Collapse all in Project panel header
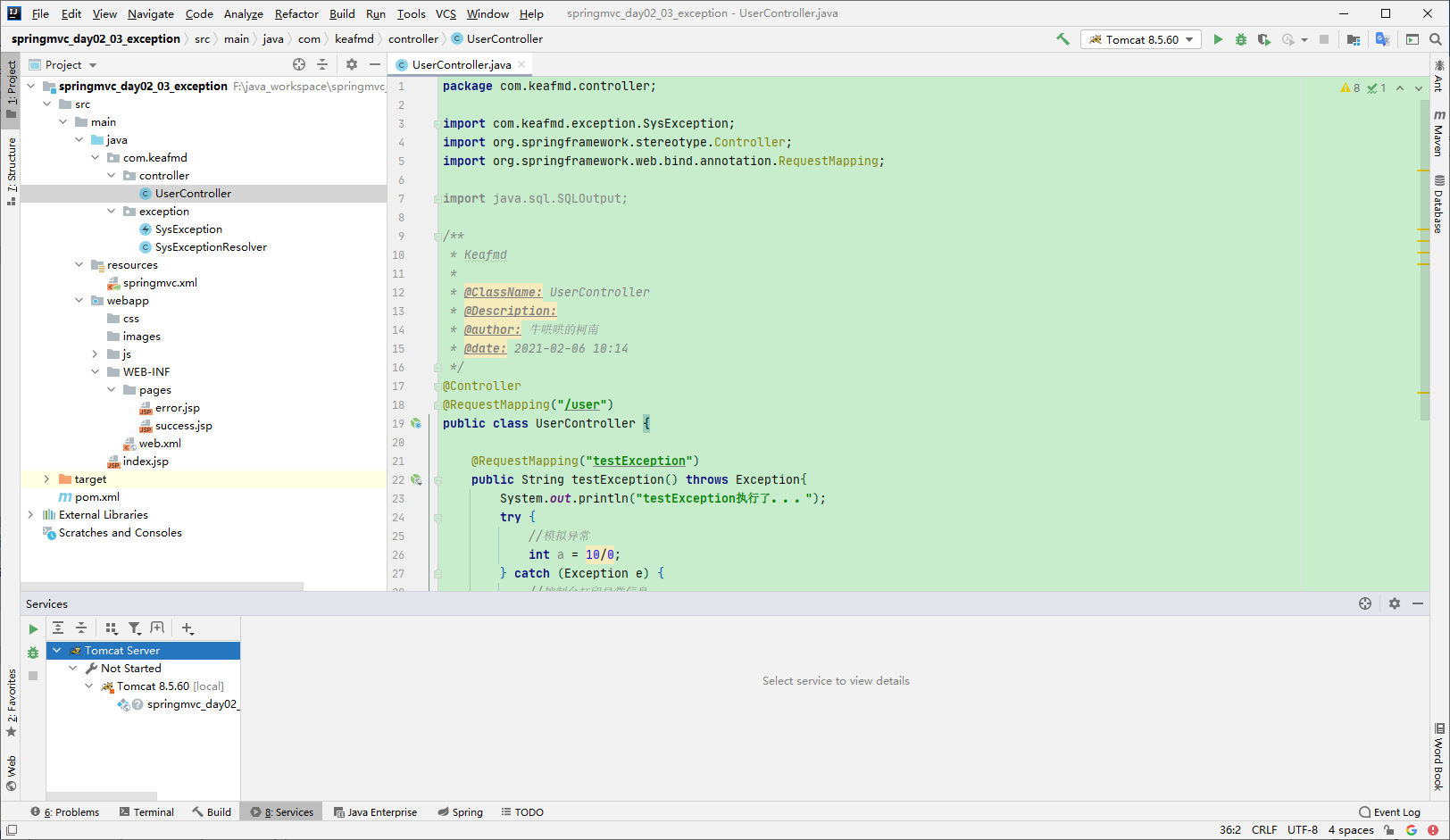This screenshot has height=840, width=1450. tap(322, 64)
